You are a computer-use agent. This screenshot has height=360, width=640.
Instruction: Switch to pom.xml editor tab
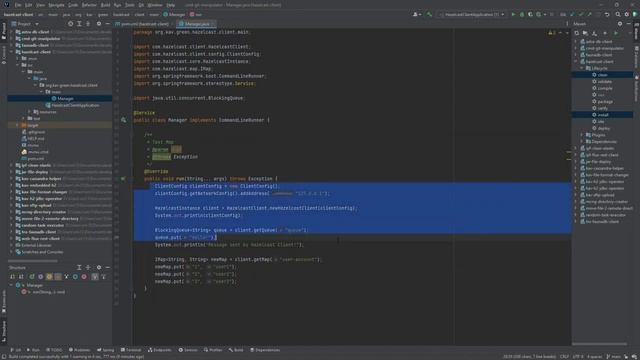pos(145,24)
